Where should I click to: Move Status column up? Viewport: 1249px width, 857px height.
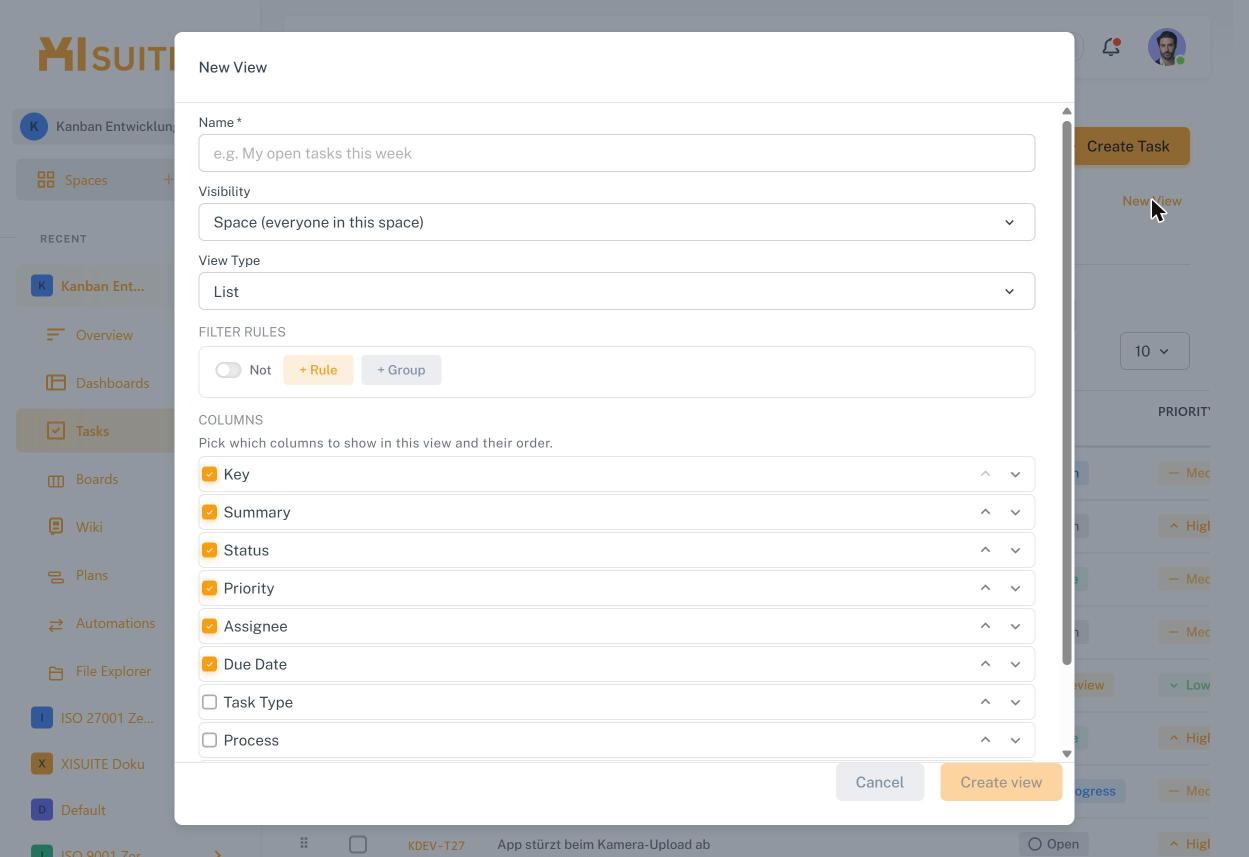pos(985,550)
